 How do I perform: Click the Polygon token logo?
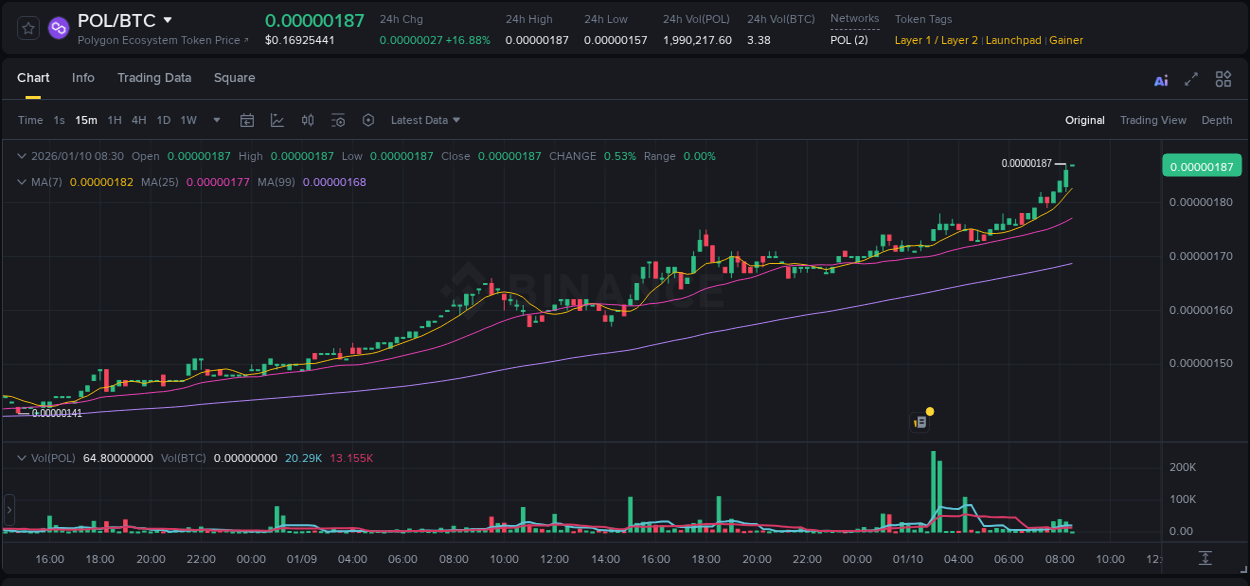(x=58, y=28)
